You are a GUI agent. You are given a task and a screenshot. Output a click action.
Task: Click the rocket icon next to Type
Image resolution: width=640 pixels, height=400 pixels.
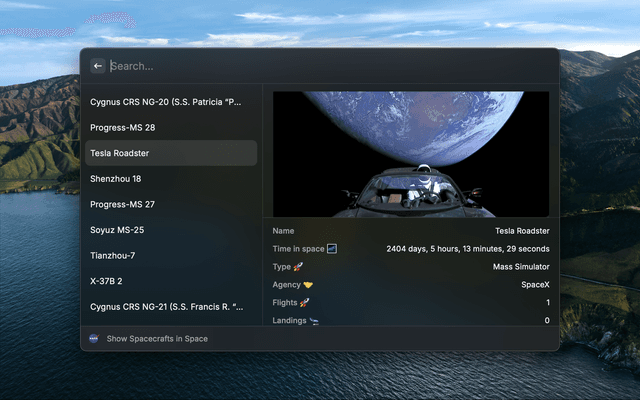coord(298,267)
